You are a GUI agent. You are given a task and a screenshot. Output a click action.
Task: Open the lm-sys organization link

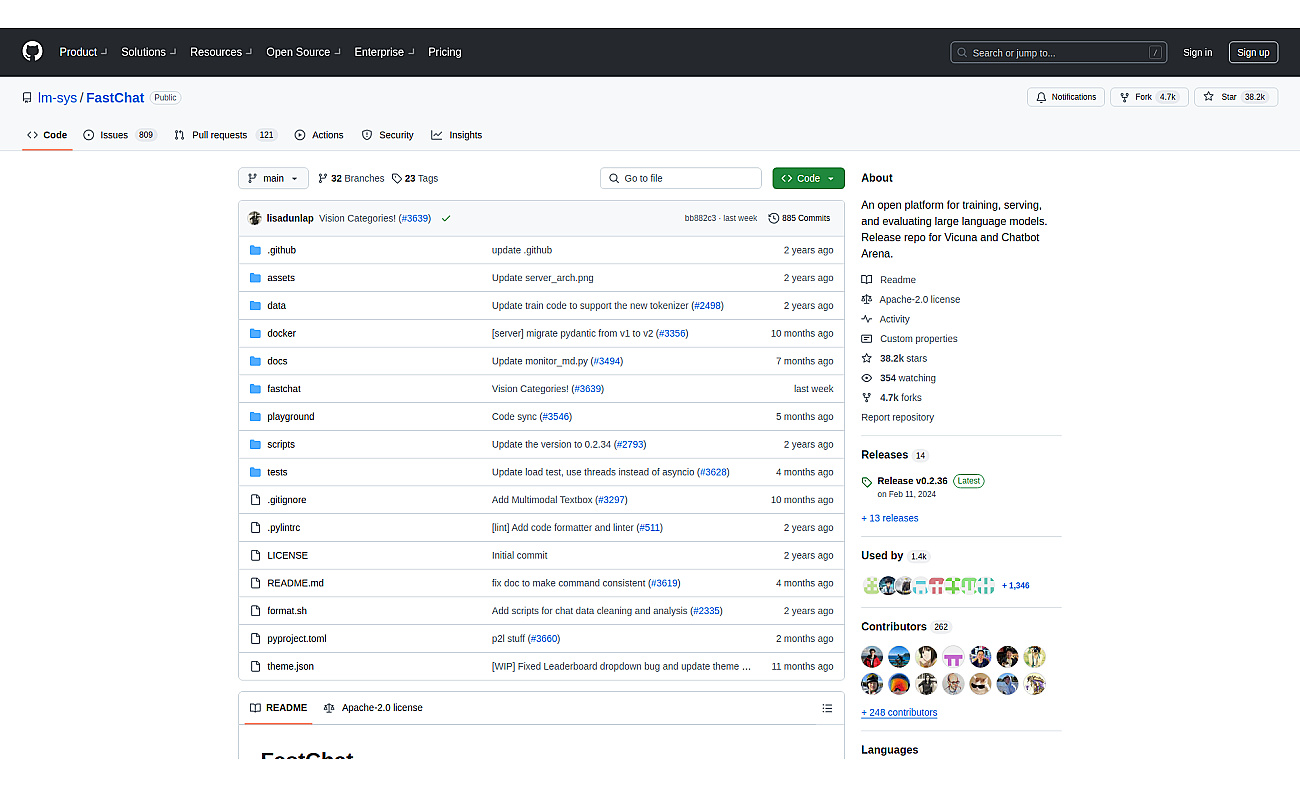coord(57,98)
